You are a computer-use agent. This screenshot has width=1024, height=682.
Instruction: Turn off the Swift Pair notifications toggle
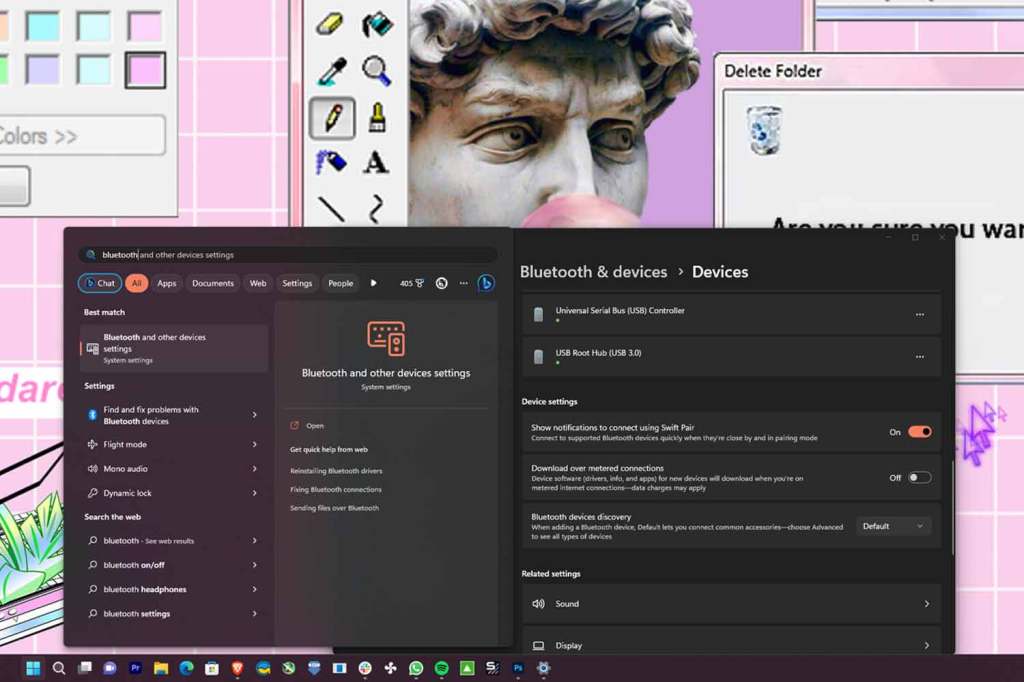920,432
